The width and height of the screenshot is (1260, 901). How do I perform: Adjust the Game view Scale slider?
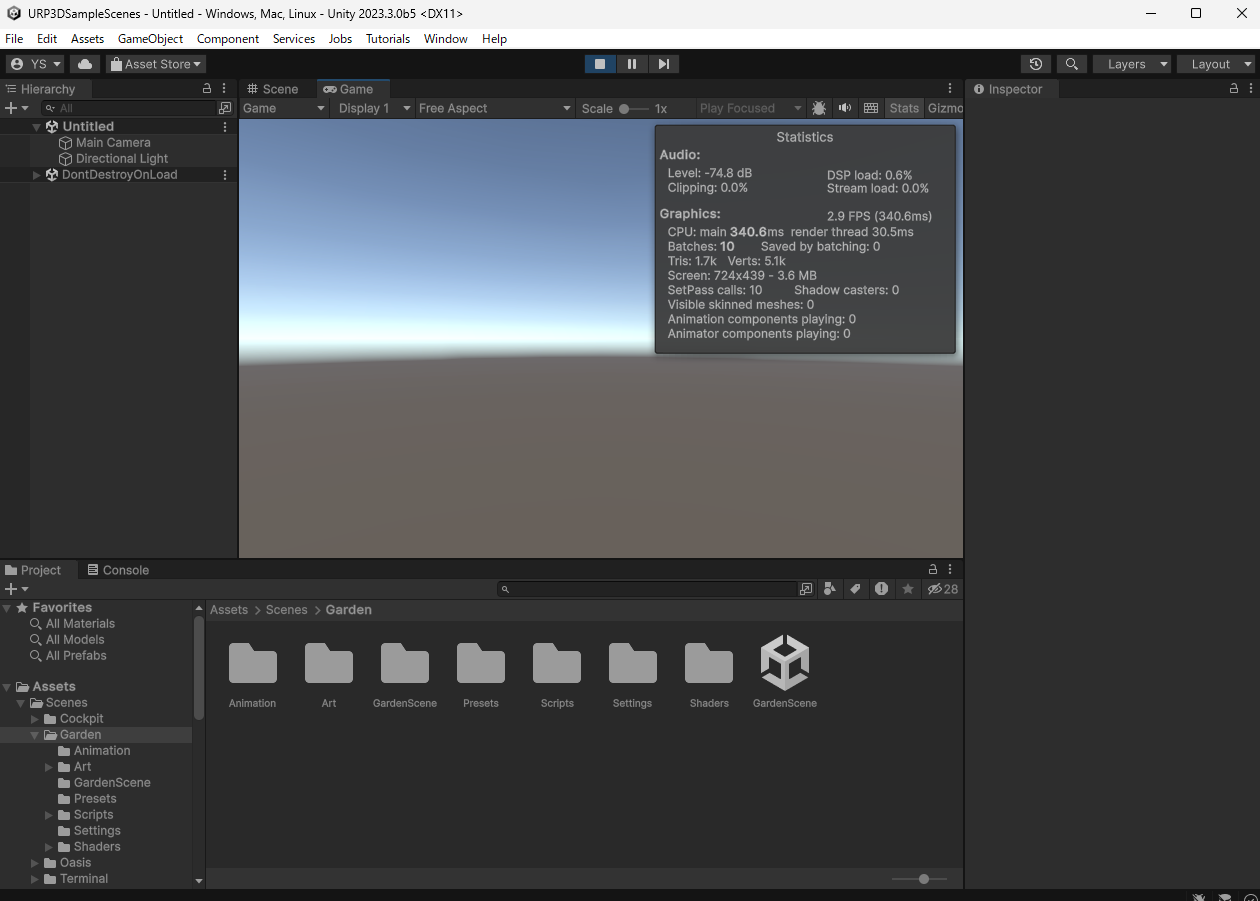tap(625, 108)
